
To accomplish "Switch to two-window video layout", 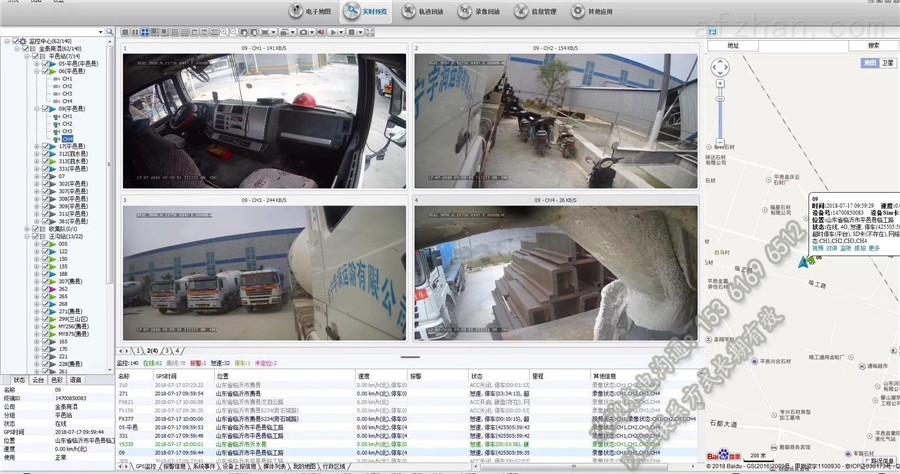I will pos(135,32).
